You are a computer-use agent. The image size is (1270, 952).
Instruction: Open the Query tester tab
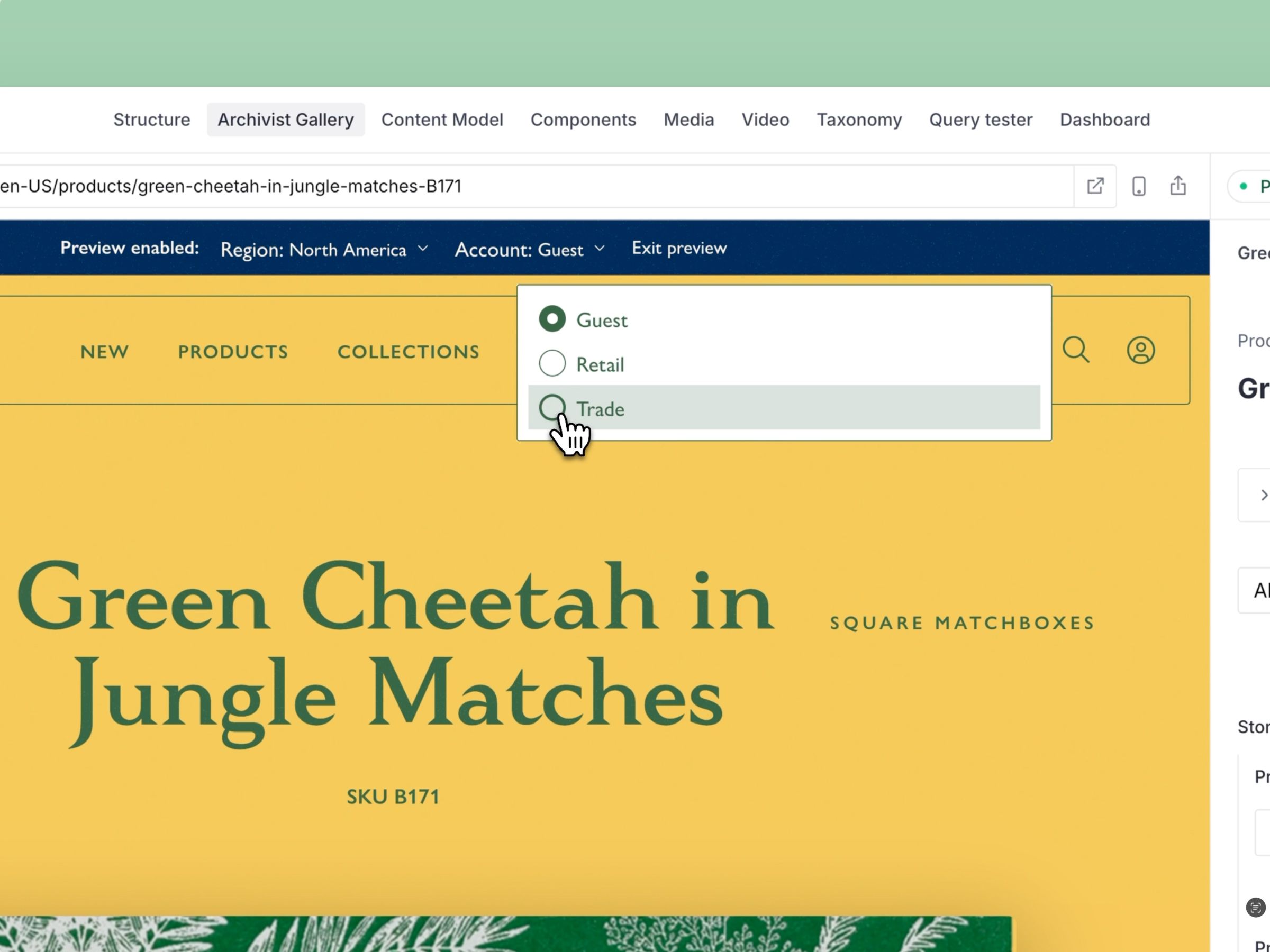tap(981, 120)
